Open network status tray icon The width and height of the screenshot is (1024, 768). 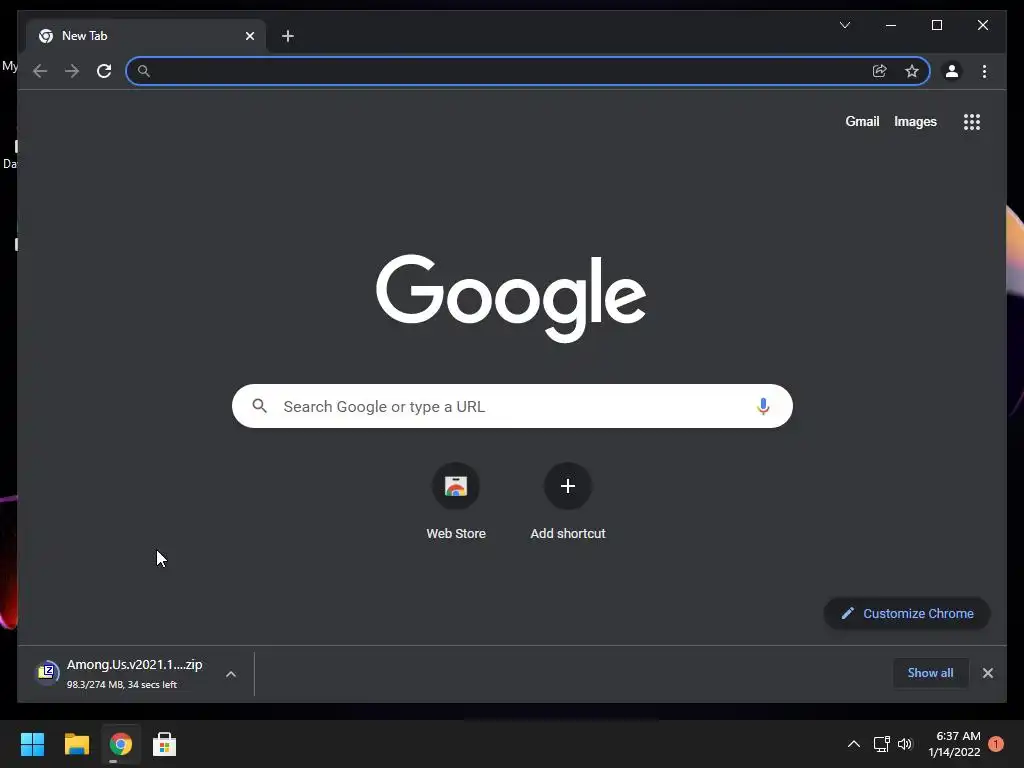882,744
